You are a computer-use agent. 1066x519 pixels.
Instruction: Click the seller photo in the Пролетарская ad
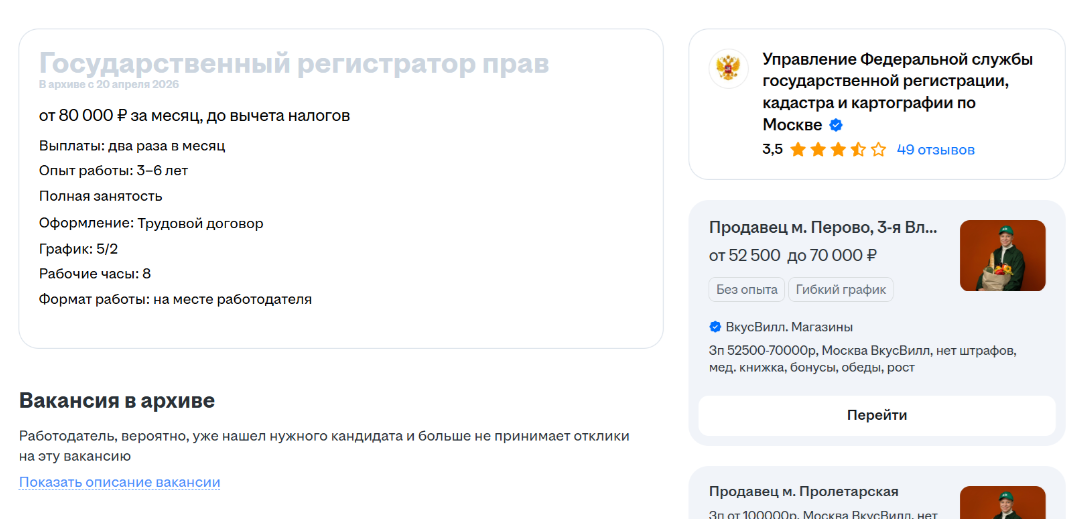pyautogui.click(x=1002, y=503)
